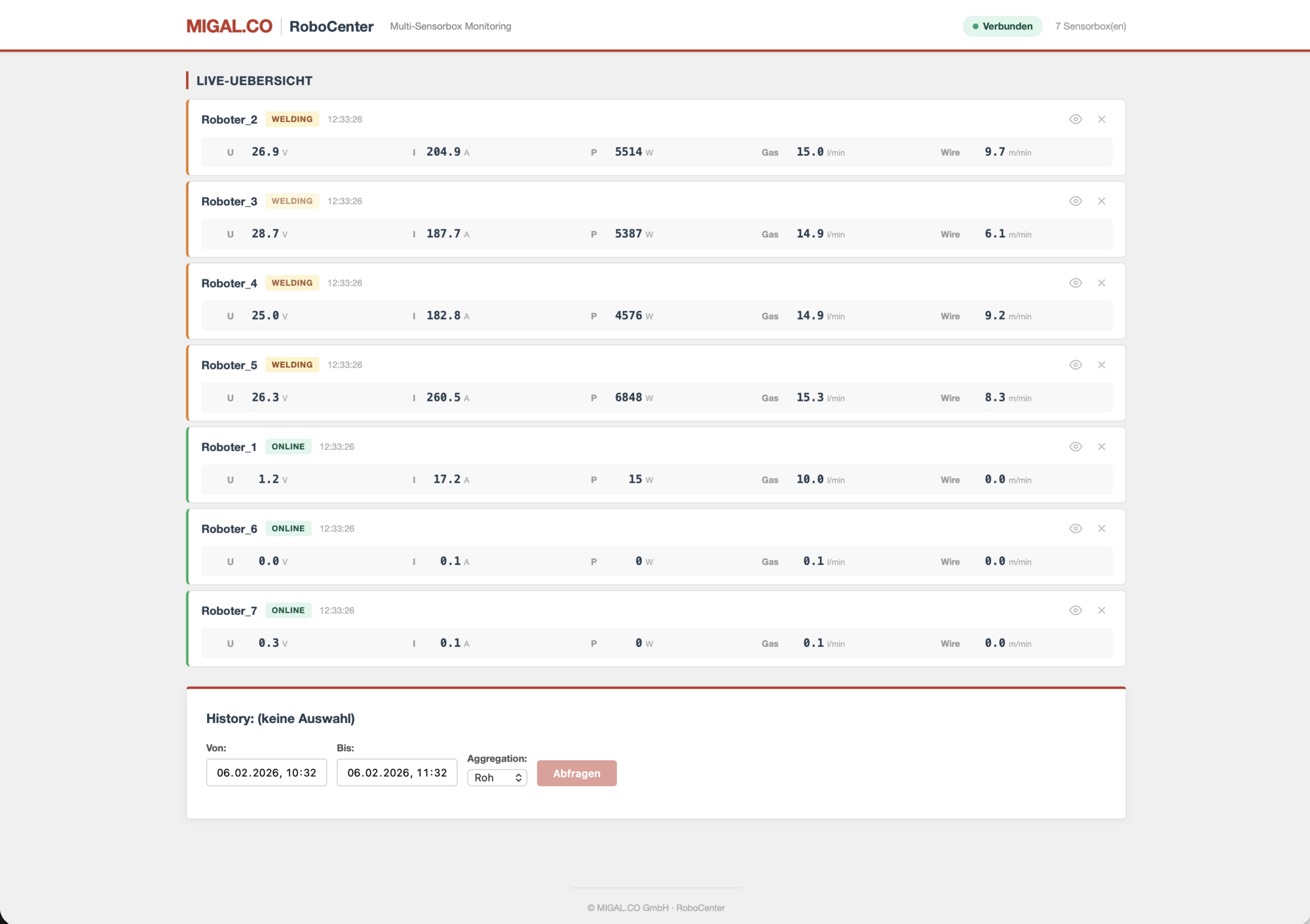
Task: Click the Roboter_3 close X icon
Action: (1102, 201)
